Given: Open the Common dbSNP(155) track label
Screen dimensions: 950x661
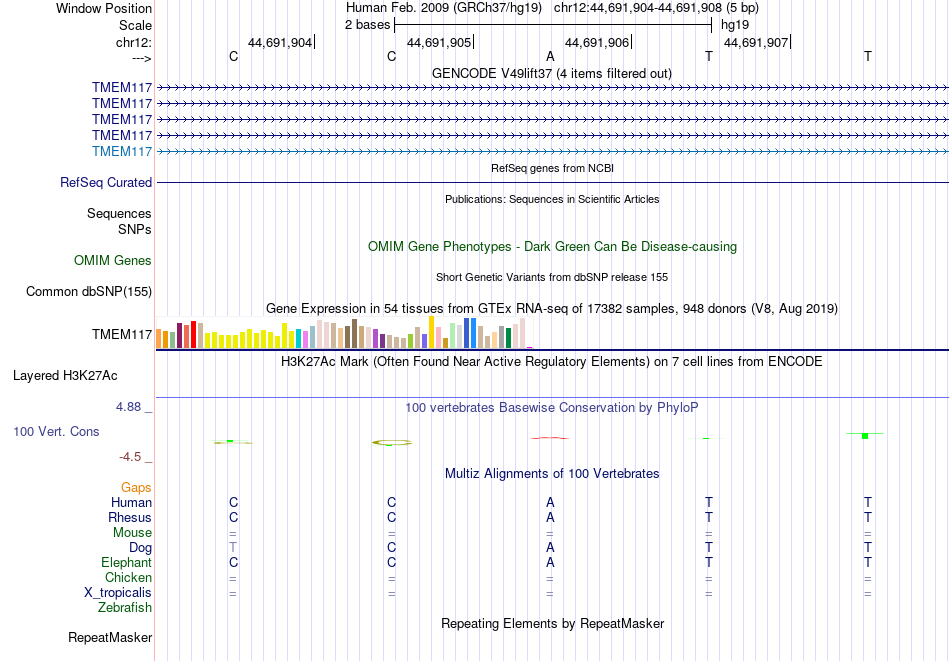Looking at the screenshot, I should point(89,291).
